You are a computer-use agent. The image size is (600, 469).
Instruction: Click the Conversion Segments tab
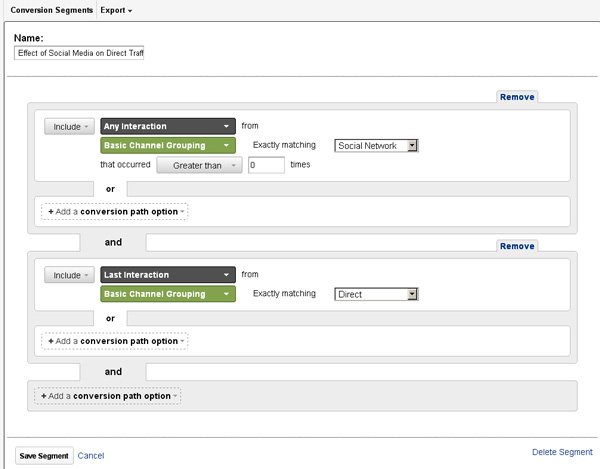pos(52,10)
